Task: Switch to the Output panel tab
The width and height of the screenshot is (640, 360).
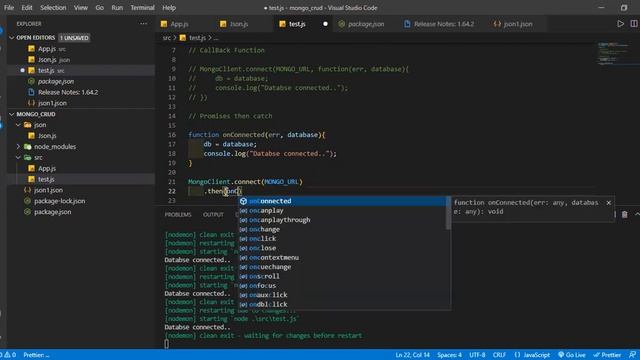Action: point(213,215)
